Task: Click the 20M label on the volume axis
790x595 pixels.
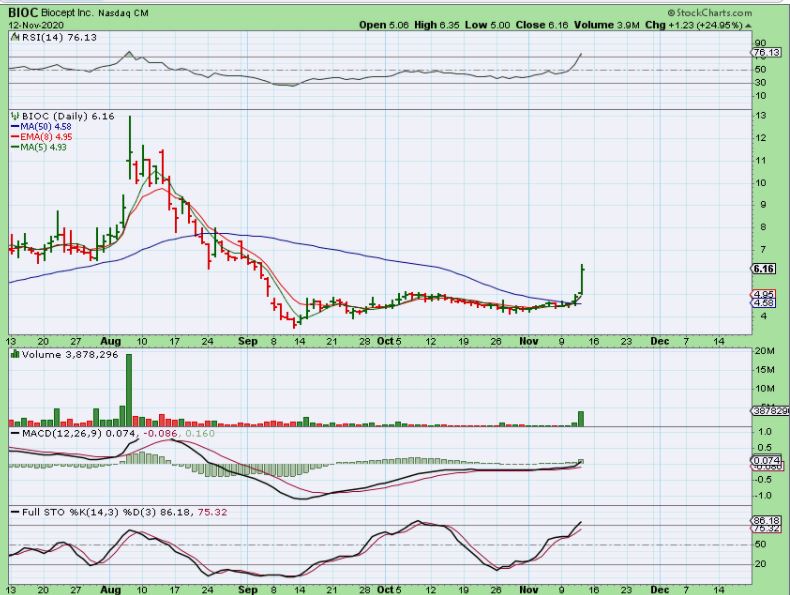Action: point(765,351)
